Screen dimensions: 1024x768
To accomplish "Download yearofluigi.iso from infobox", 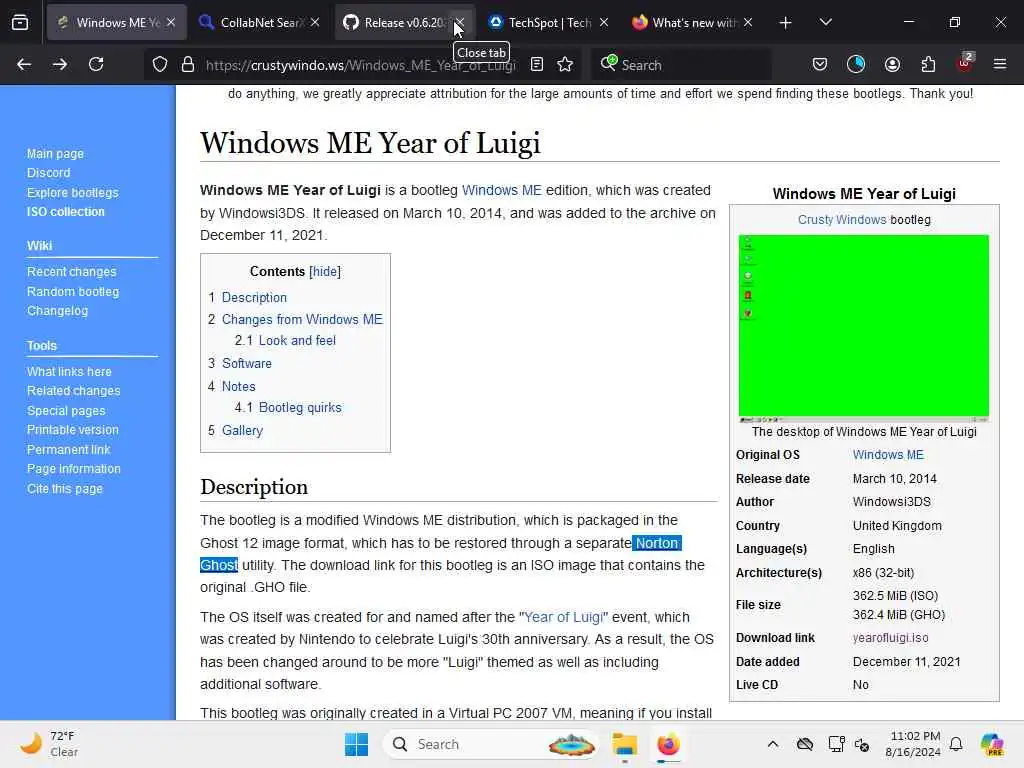I will tap(890, 637).
